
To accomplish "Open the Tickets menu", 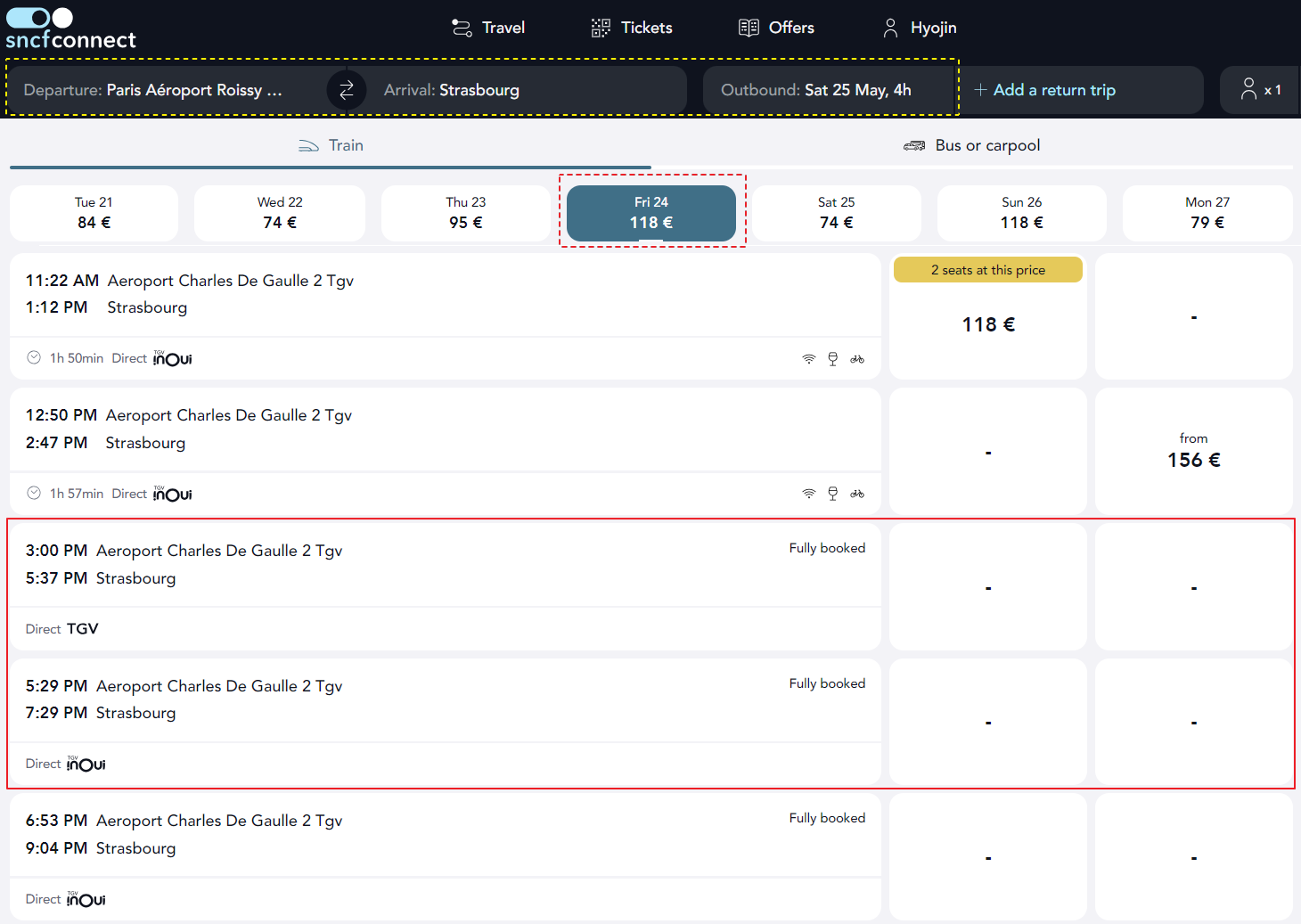I will click(632, 28).
